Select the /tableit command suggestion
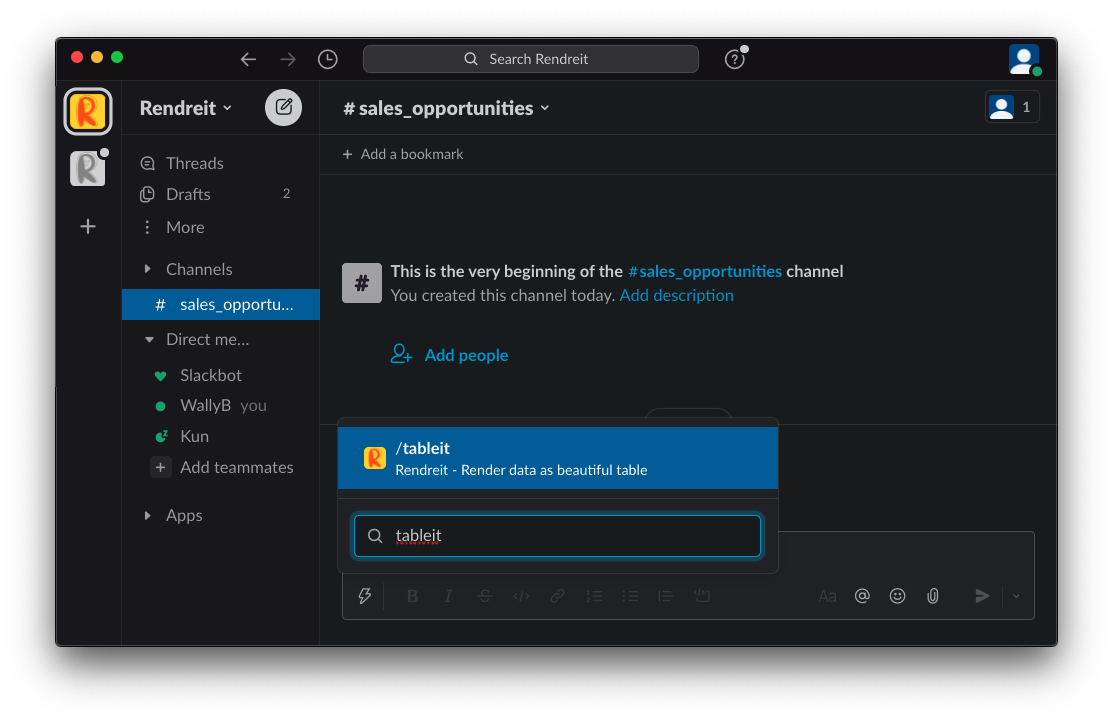This screenshot has width=1113, height=720. [x=558, y=458]
